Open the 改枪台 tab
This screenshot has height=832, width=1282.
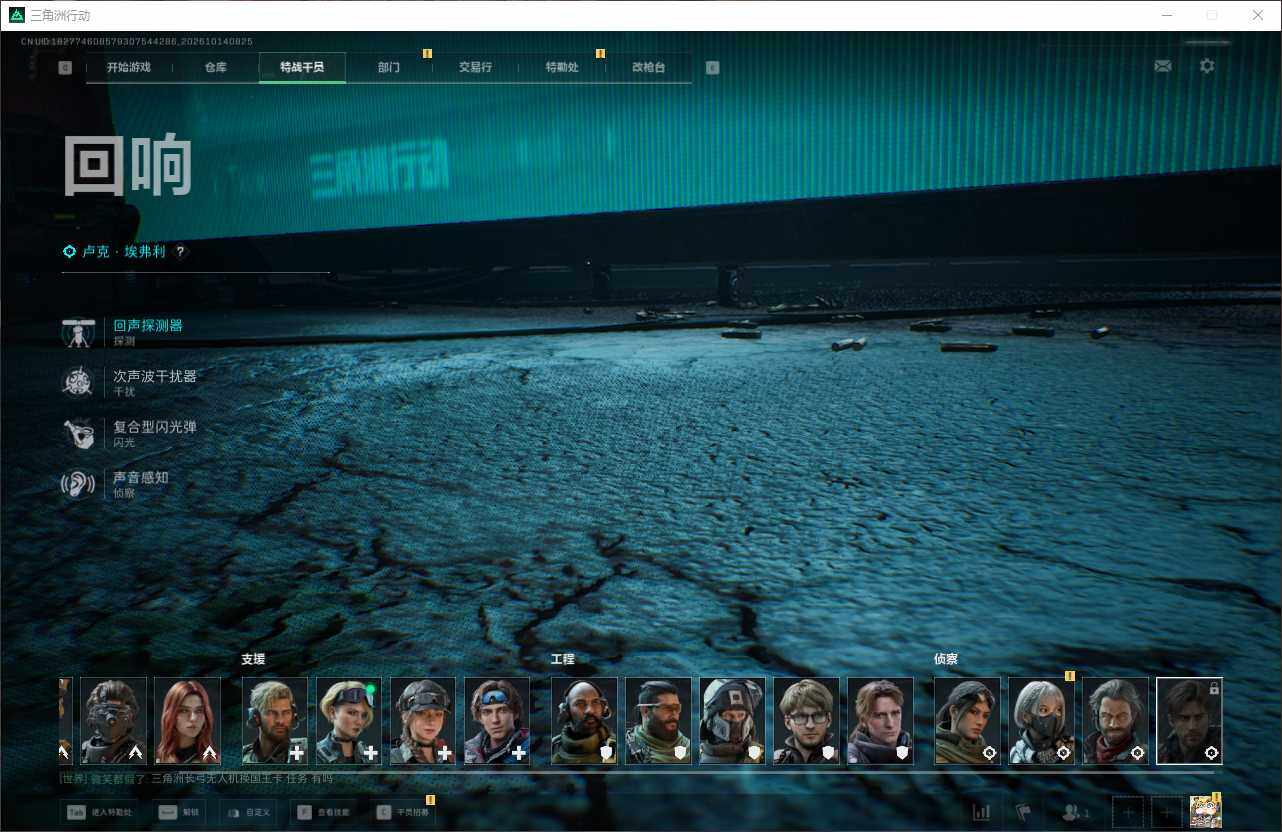click(x=648, y=67)
